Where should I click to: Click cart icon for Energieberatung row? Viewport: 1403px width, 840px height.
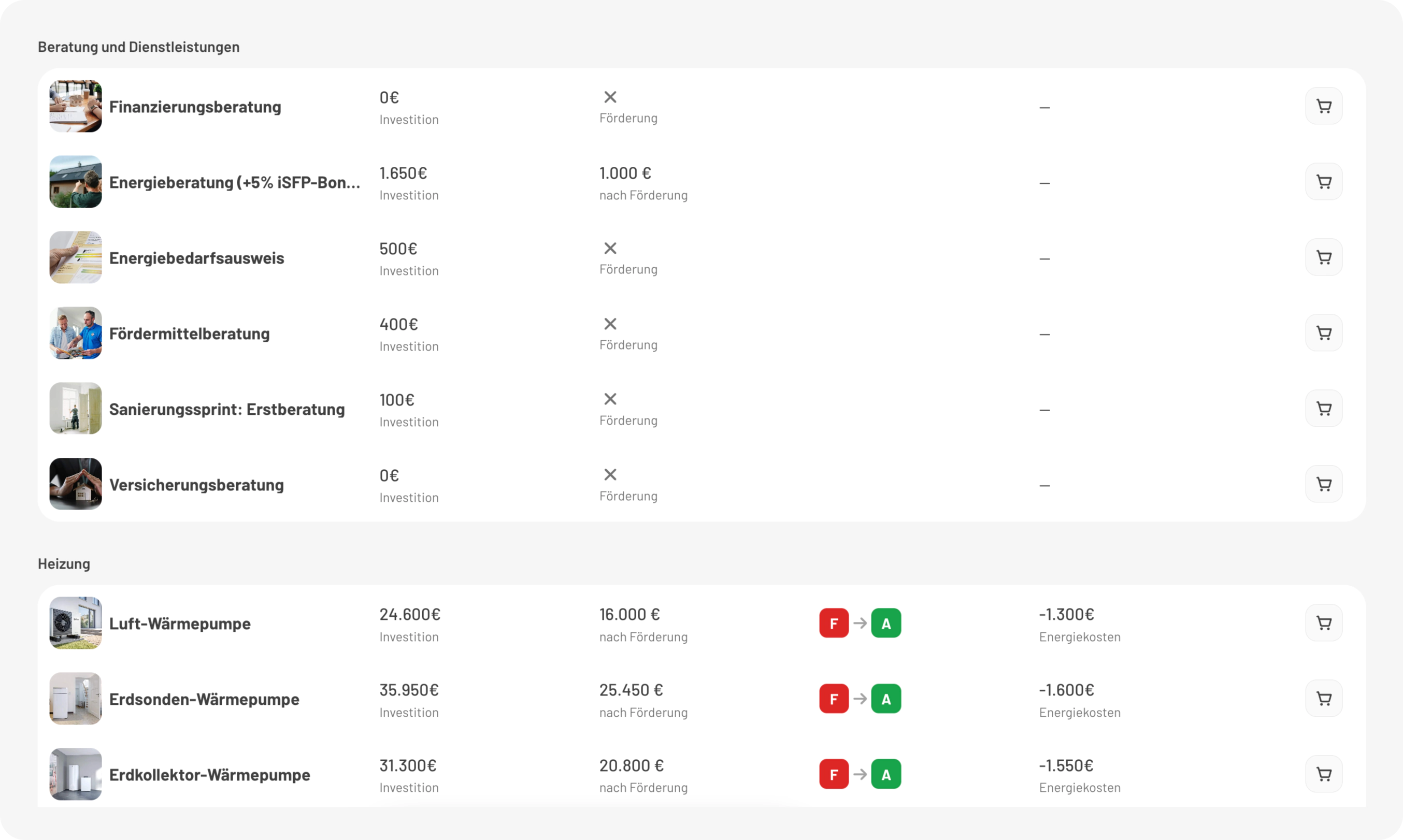[x=1323, y=182]
